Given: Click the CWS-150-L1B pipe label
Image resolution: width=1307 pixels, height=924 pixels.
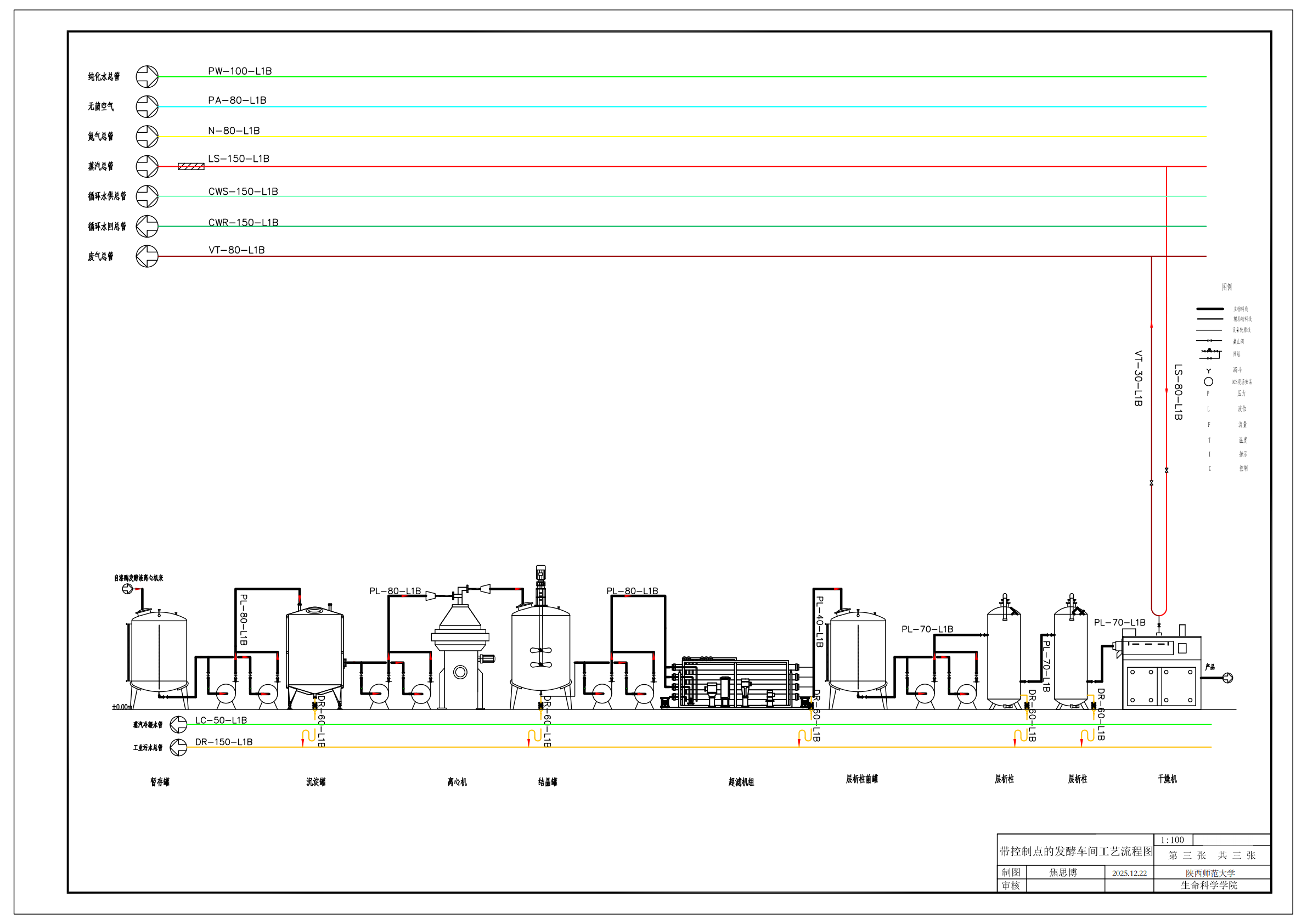Looking at the screenshot, I should click(243, 192).
